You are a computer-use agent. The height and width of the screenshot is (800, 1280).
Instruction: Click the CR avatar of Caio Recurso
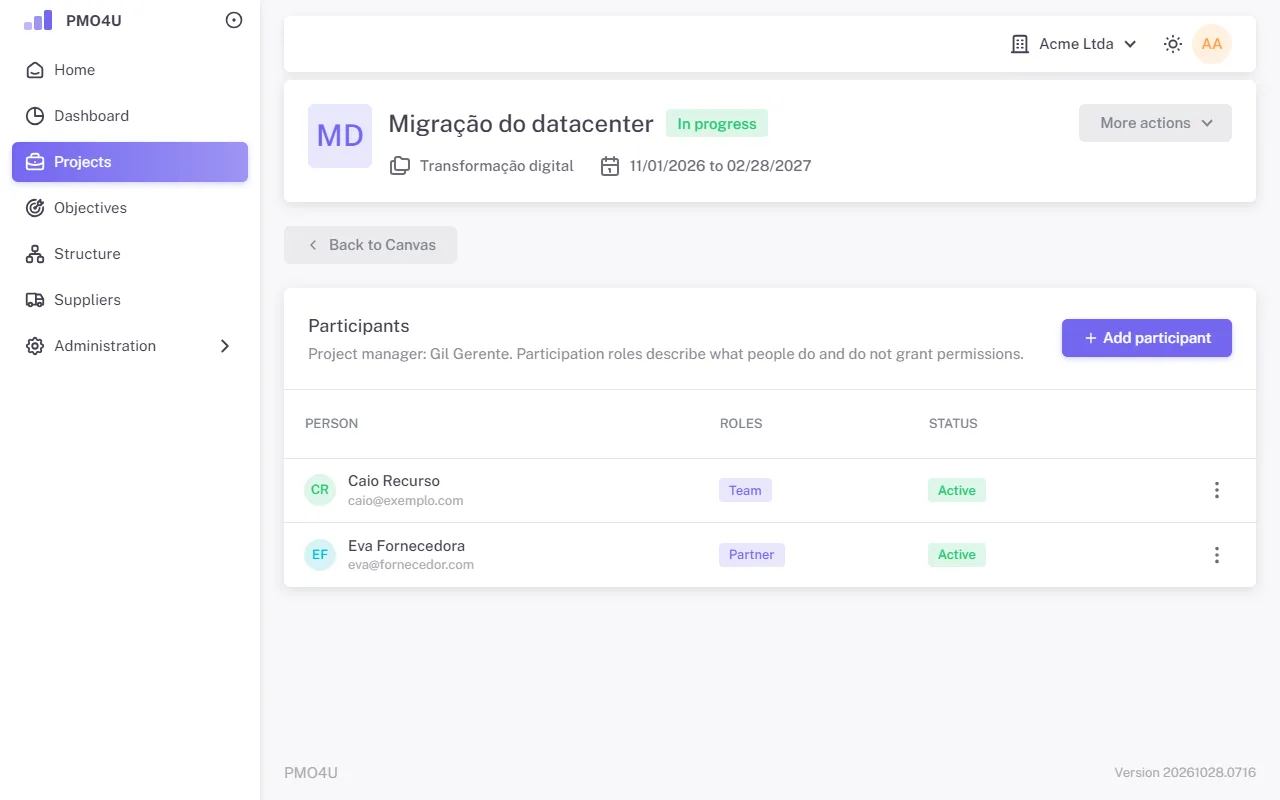[x=320, y=490]
